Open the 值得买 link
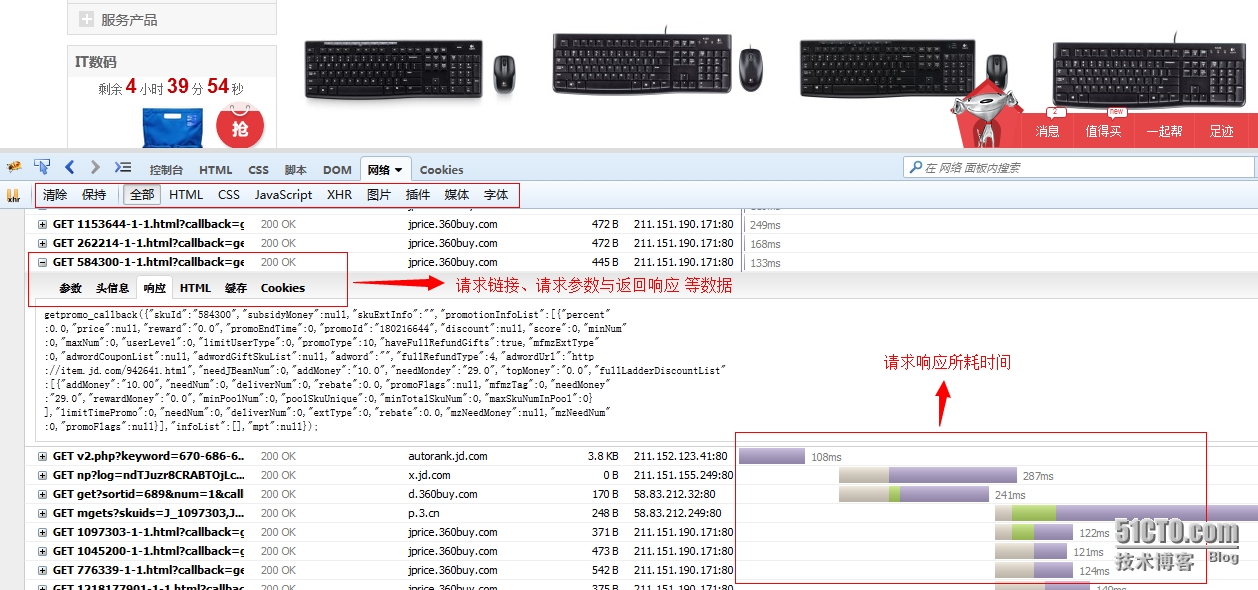 click(x=1104, y=131)
